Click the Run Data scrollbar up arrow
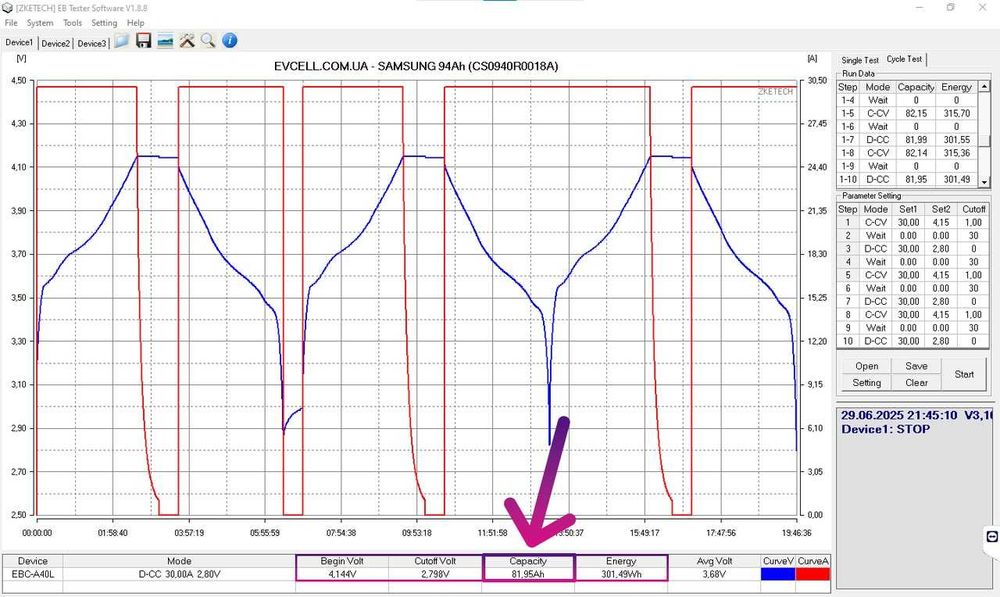This screenshot has height=597, width=1000. pos(984,86)
